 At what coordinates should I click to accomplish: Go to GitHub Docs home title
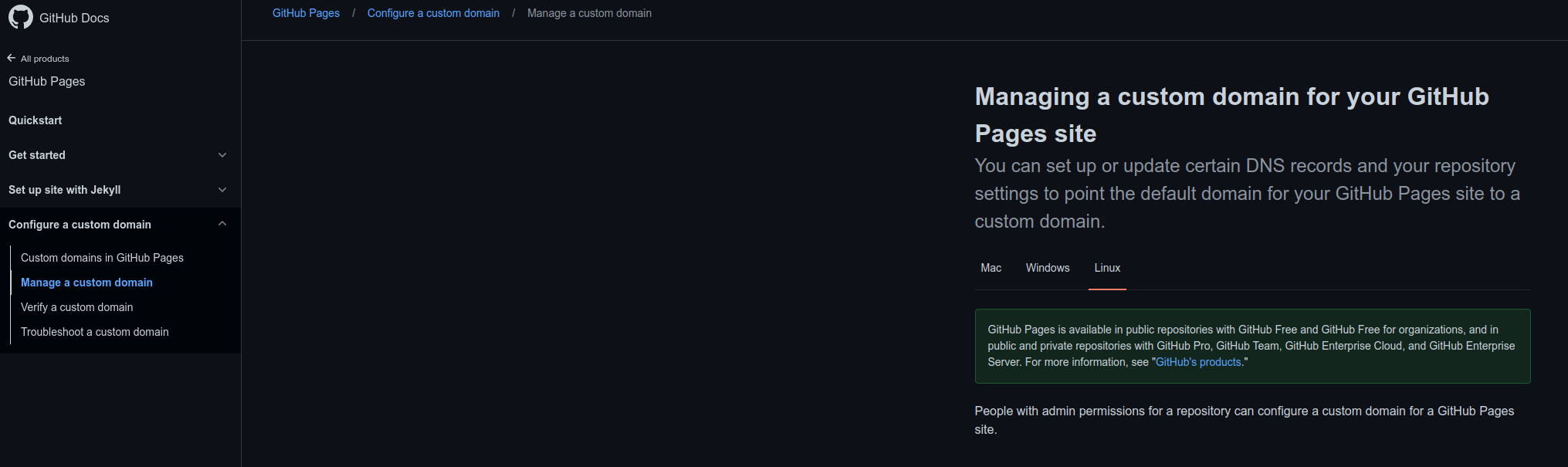[x=74, y=18]
